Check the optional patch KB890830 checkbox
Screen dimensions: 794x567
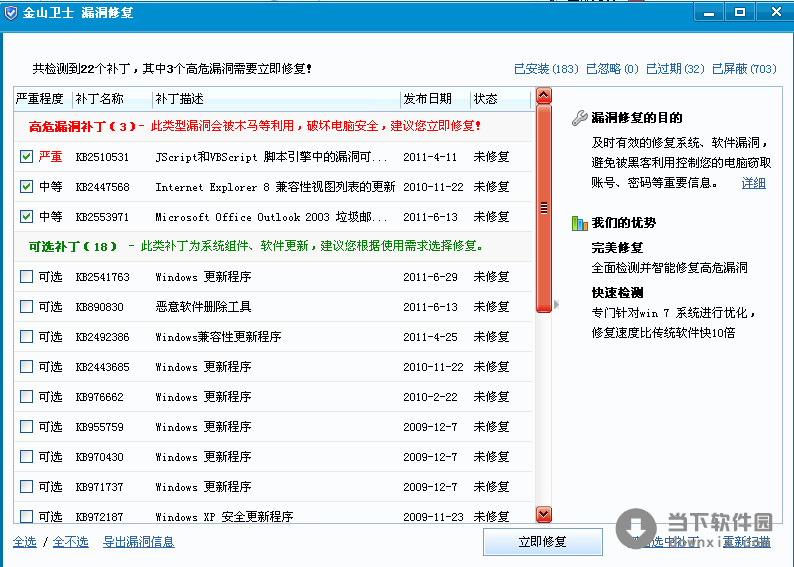click(x=26, y=307)
